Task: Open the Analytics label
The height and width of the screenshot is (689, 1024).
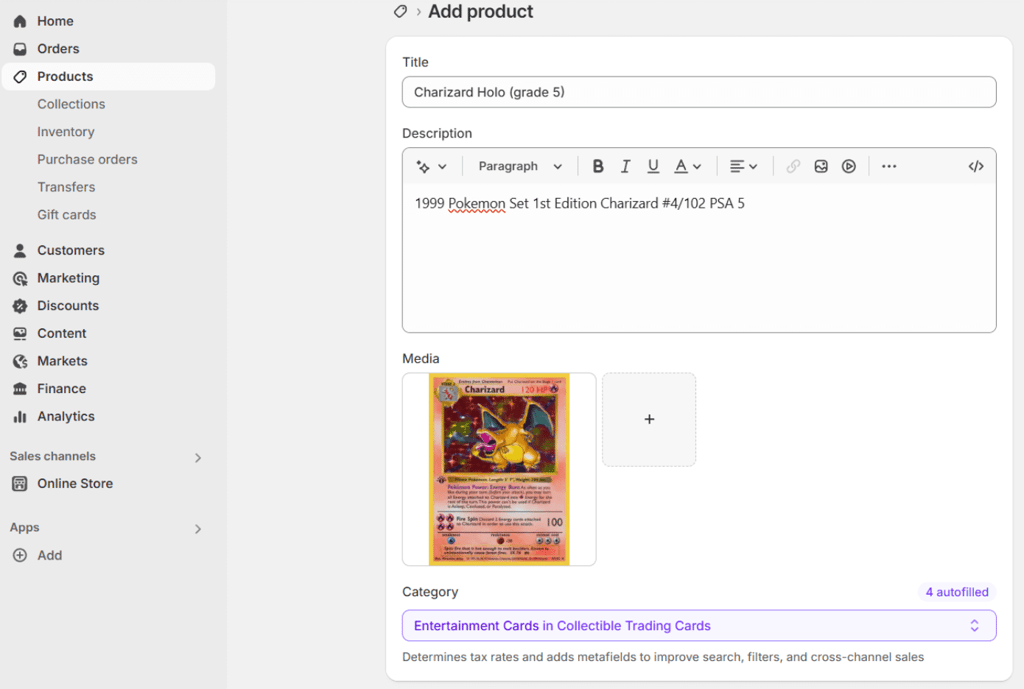Action: [66, 417]
